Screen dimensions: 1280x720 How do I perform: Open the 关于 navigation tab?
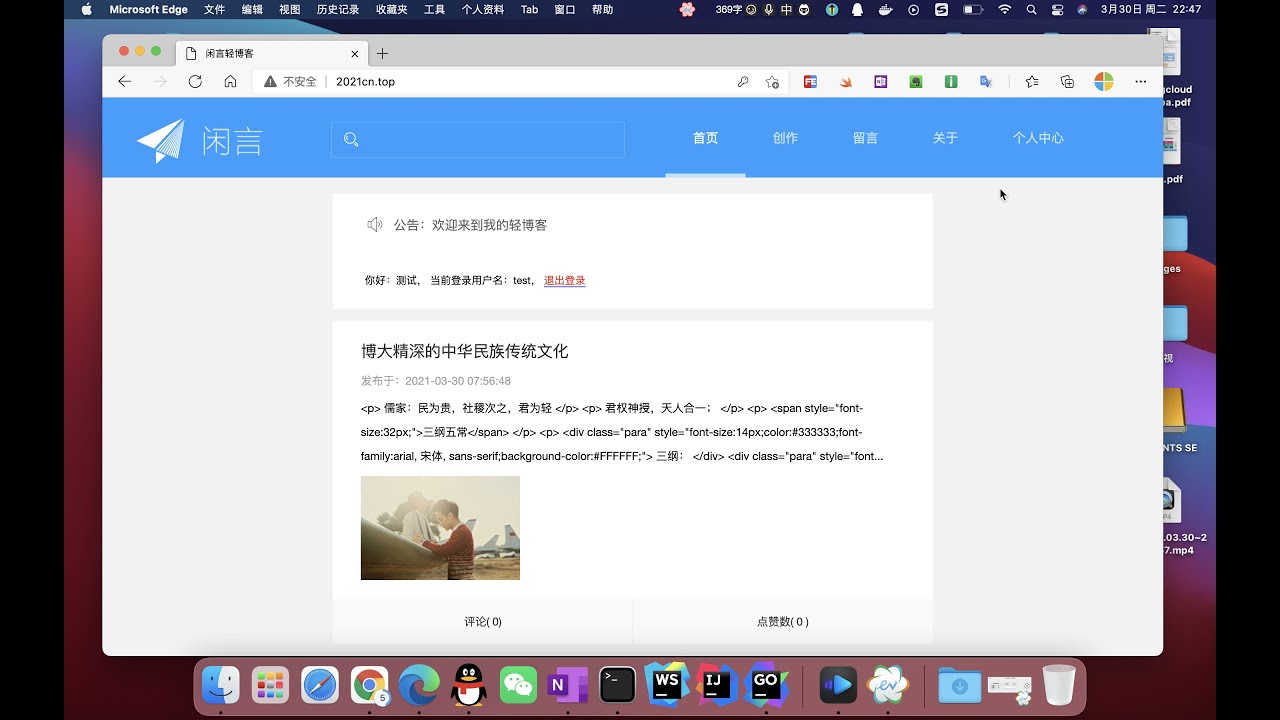[x=945, y=138]
